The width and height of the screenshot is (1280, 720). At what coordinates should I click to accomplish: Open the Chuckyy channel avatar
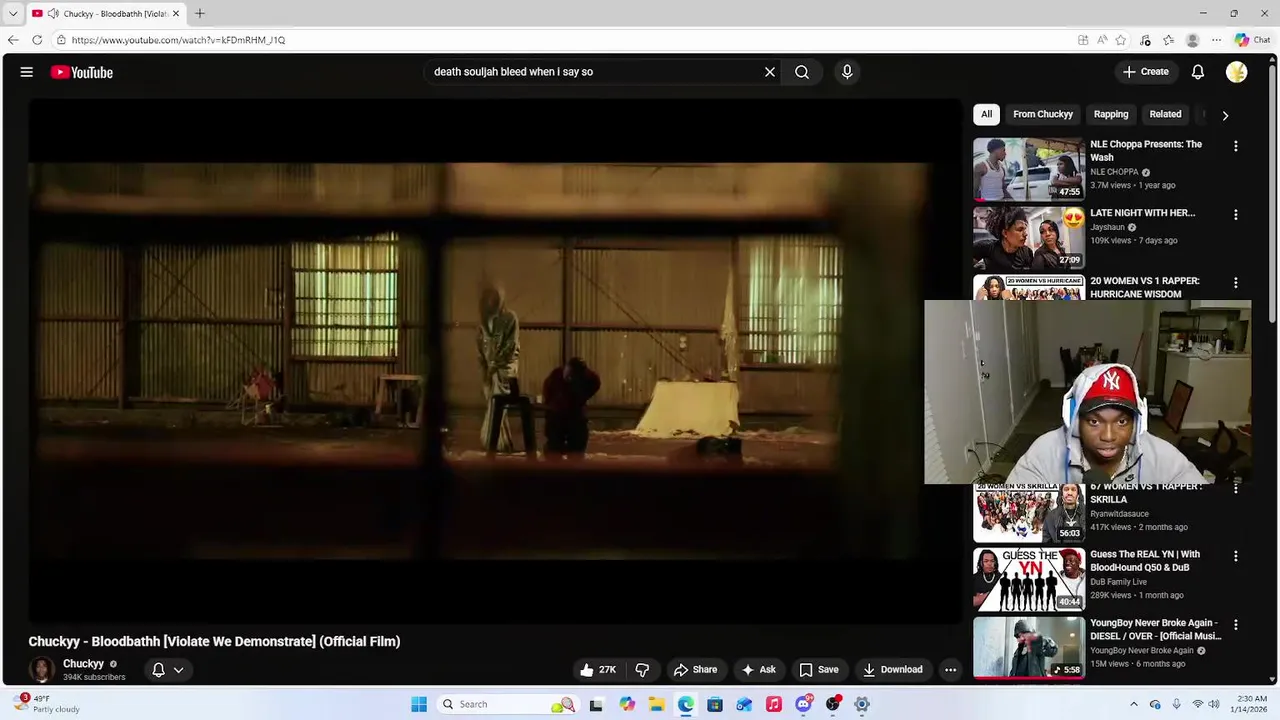(42, 670)
